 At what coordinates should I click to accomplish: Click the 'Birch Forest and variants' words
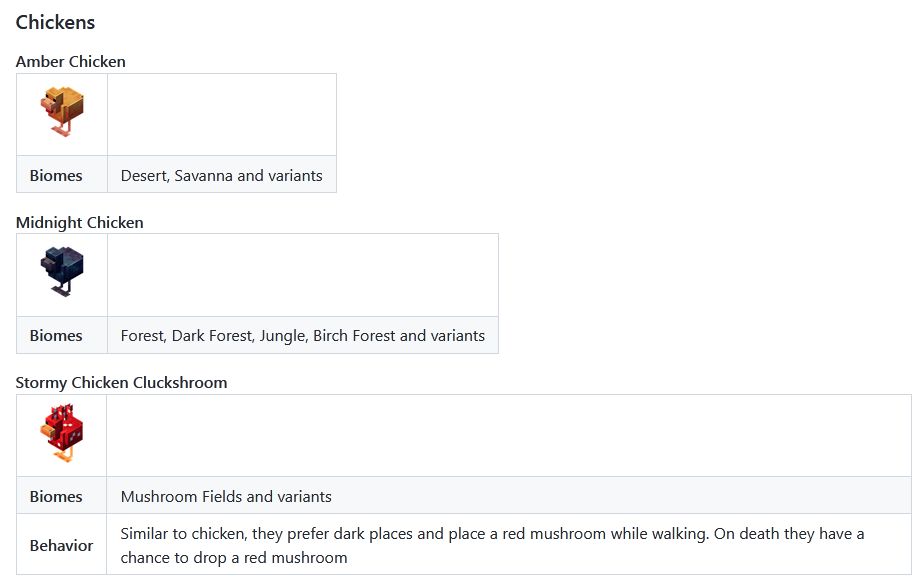(x=399, y=336)
